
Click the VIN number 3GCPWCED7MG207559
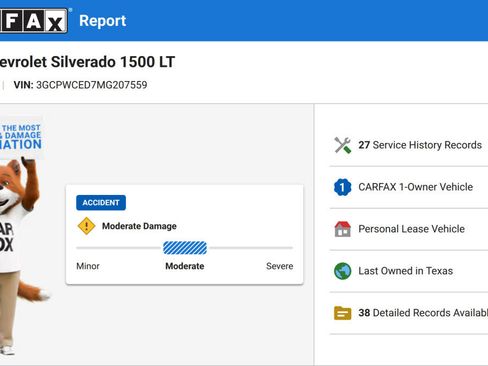point(92,85)
